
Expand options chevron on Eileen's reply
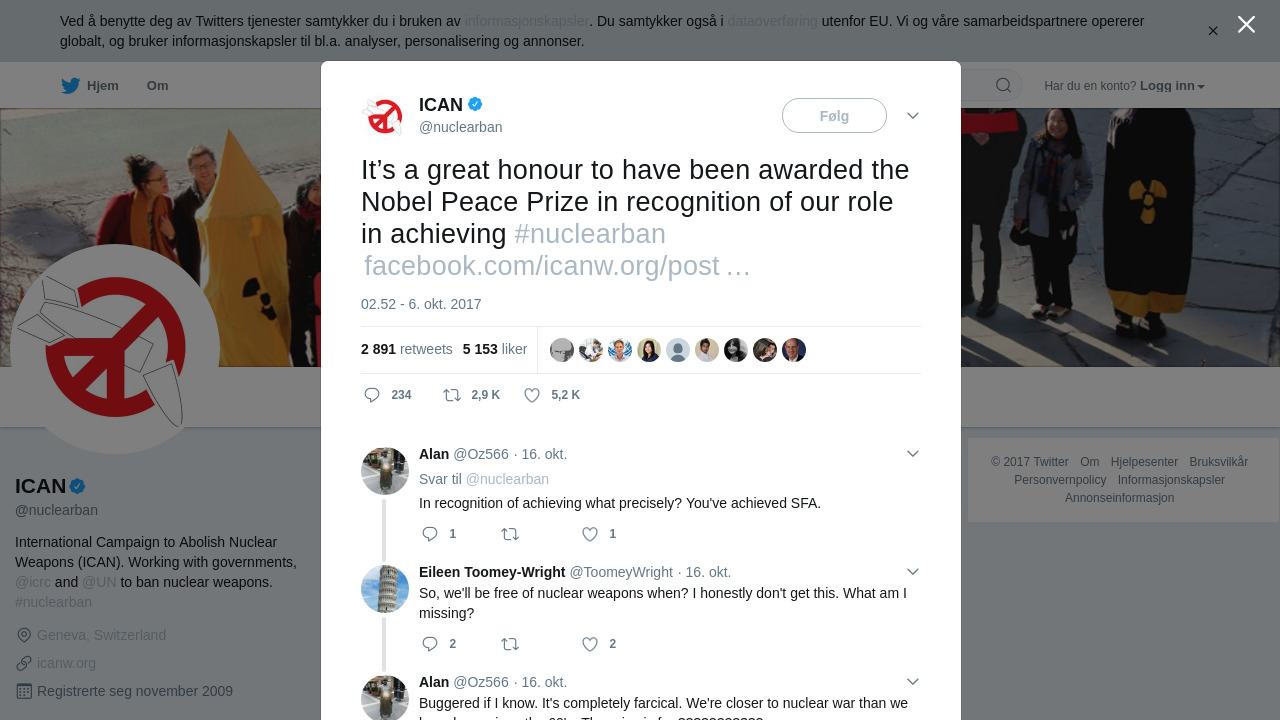pyautogui.click(x=913, y=572)
